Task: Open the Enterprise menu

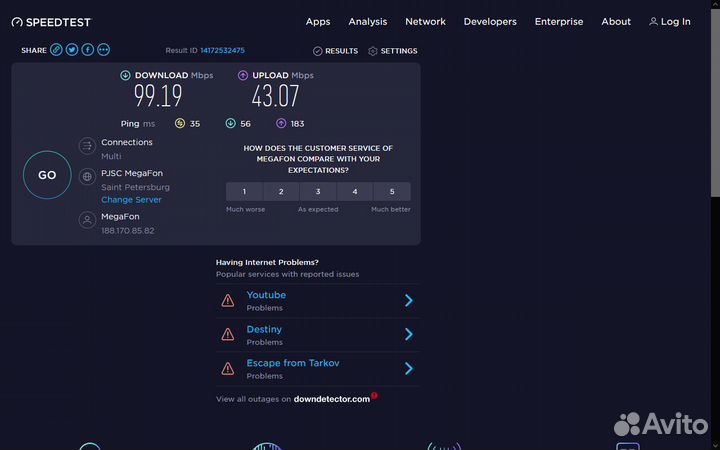Action: (559, 22)
